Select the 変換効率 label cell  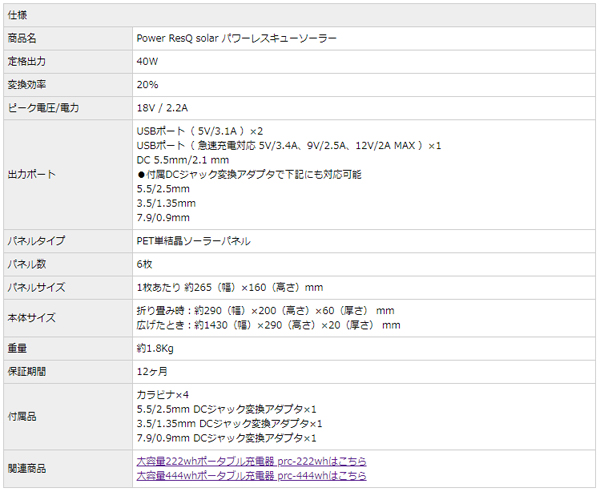pyautogui.click(x=68, y=85)
